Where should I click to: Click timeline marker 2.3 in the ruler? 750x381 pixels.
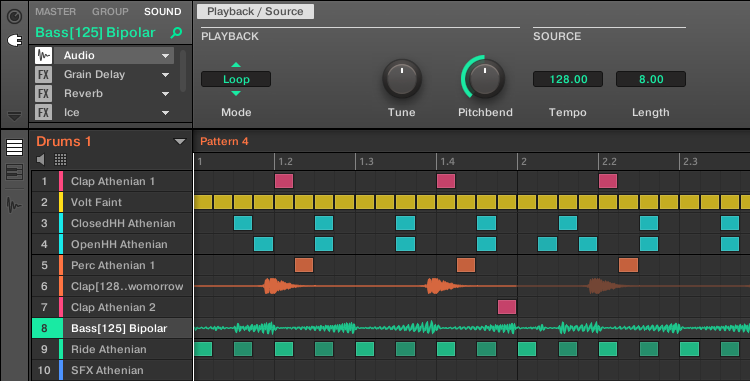click(x=690, y=162)
